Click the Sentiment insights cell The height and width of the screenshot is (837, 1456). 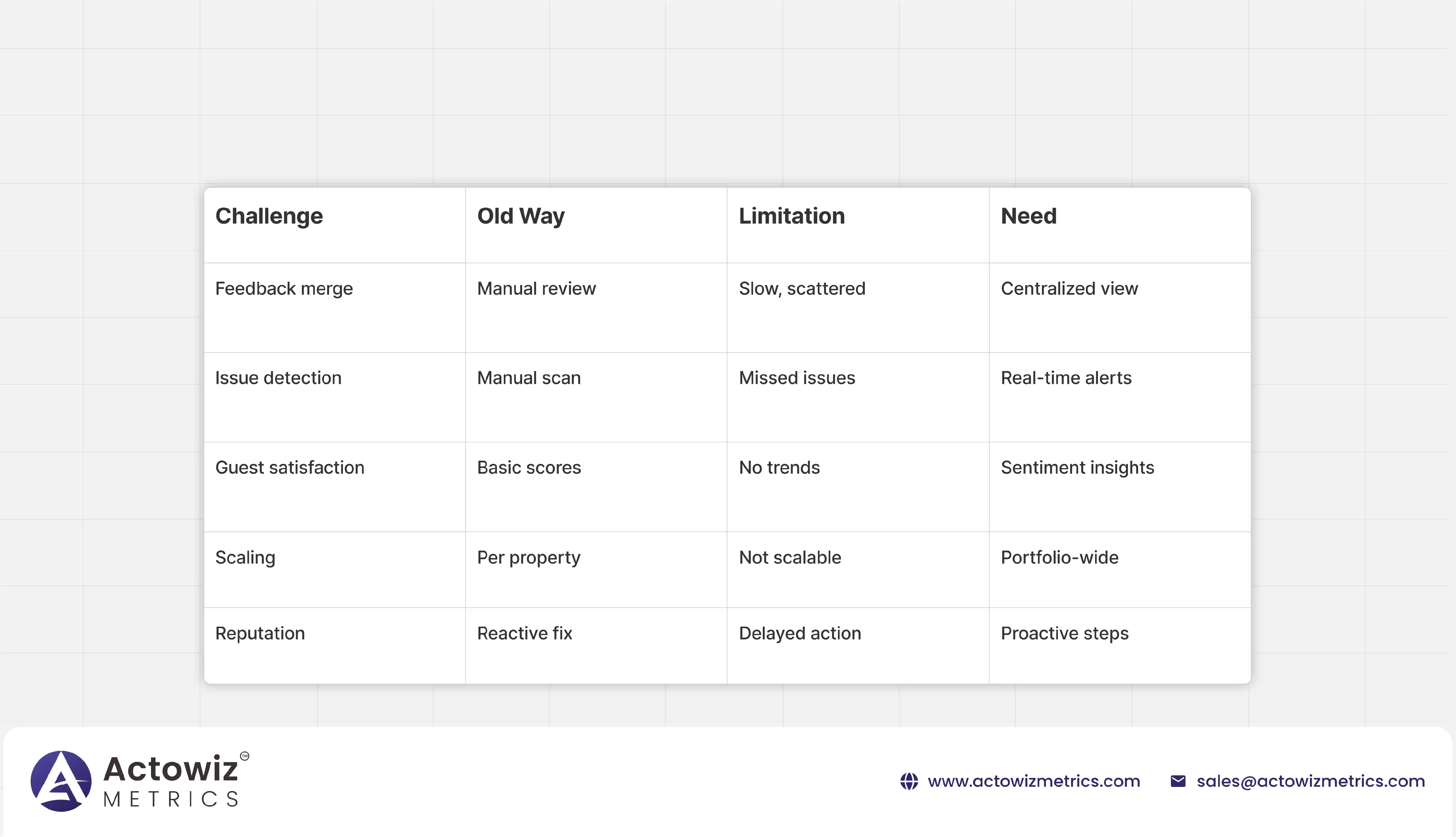(1077, 468)
